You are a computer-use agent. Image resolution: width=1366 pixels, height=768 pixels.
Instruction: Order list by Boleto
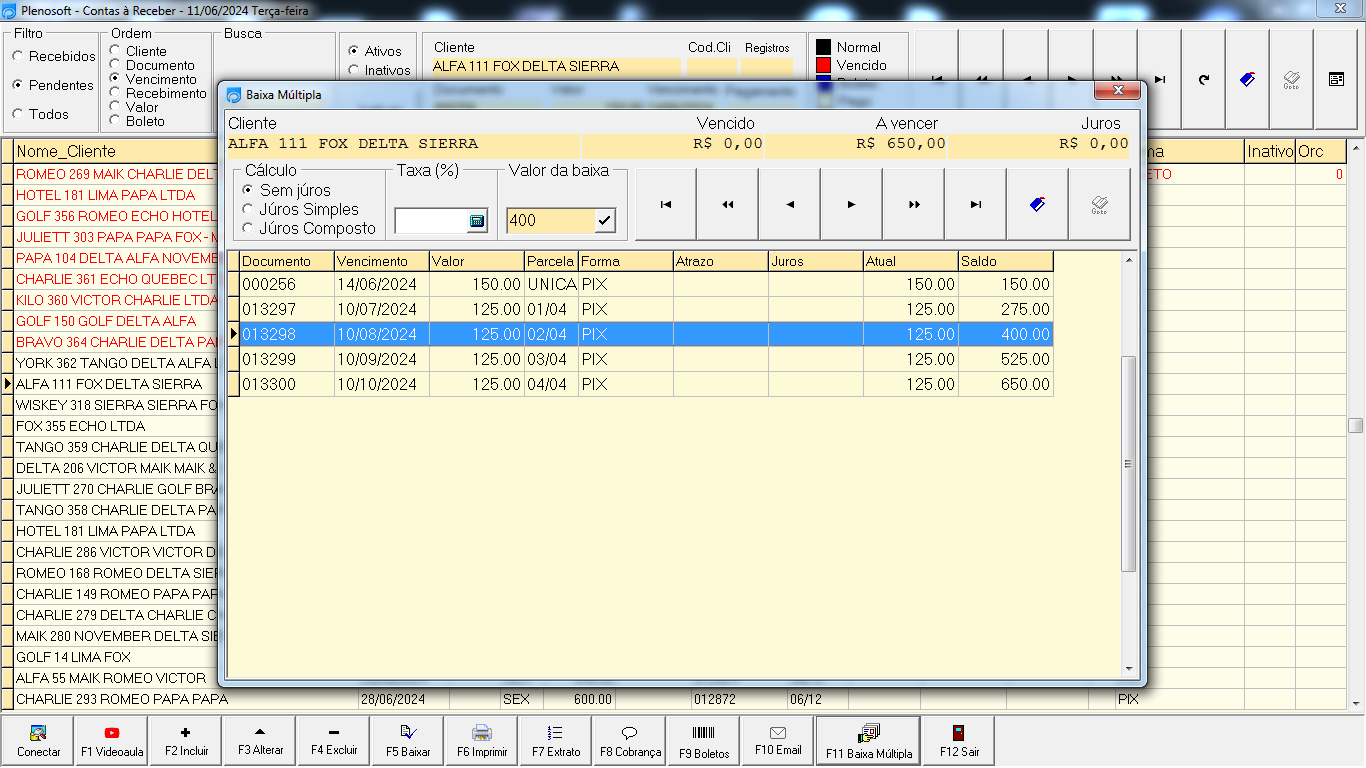[x=137, y=121]
